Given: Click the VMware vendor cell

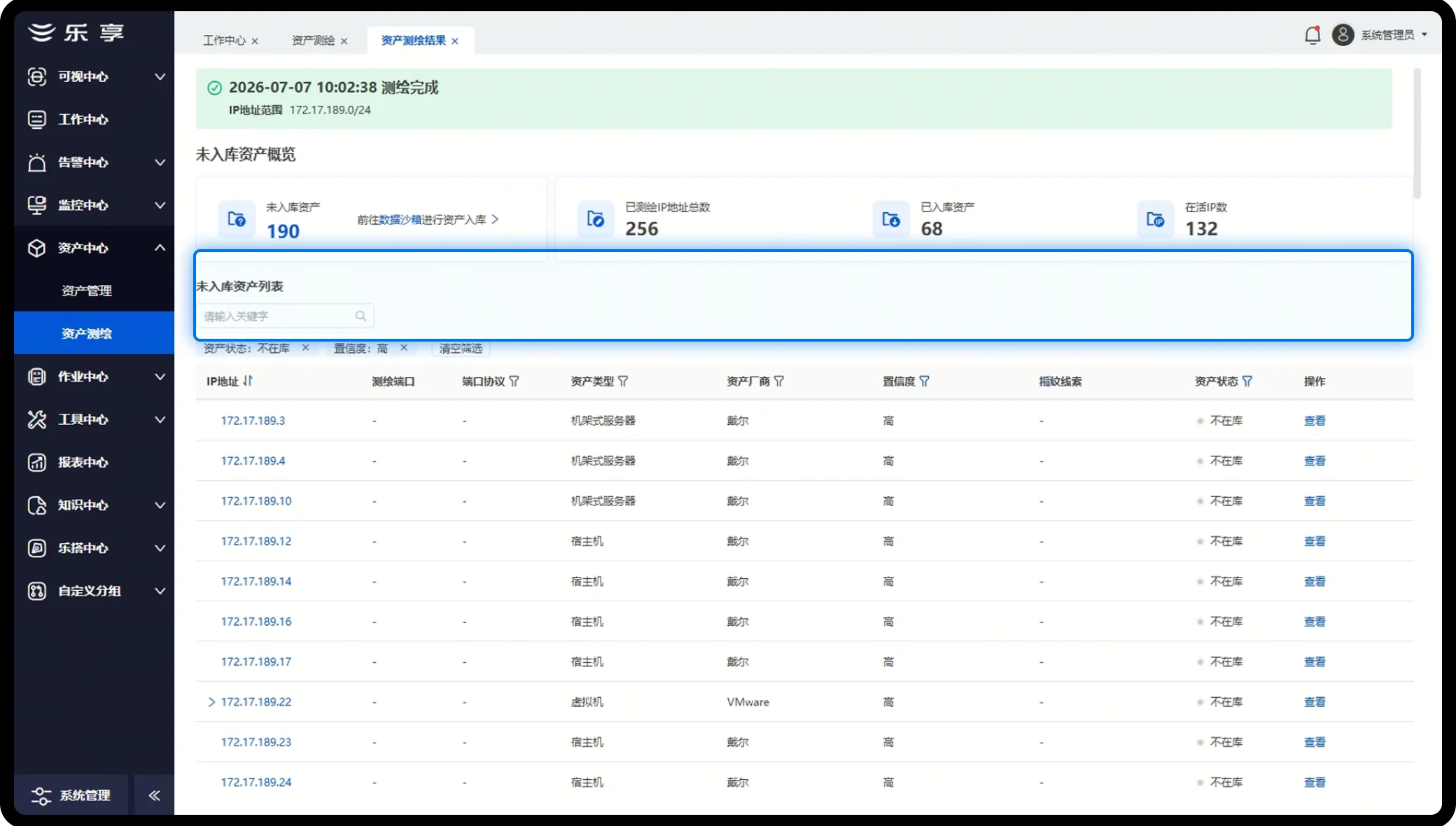Looking at the screenshot, I should tap(748, 702).
